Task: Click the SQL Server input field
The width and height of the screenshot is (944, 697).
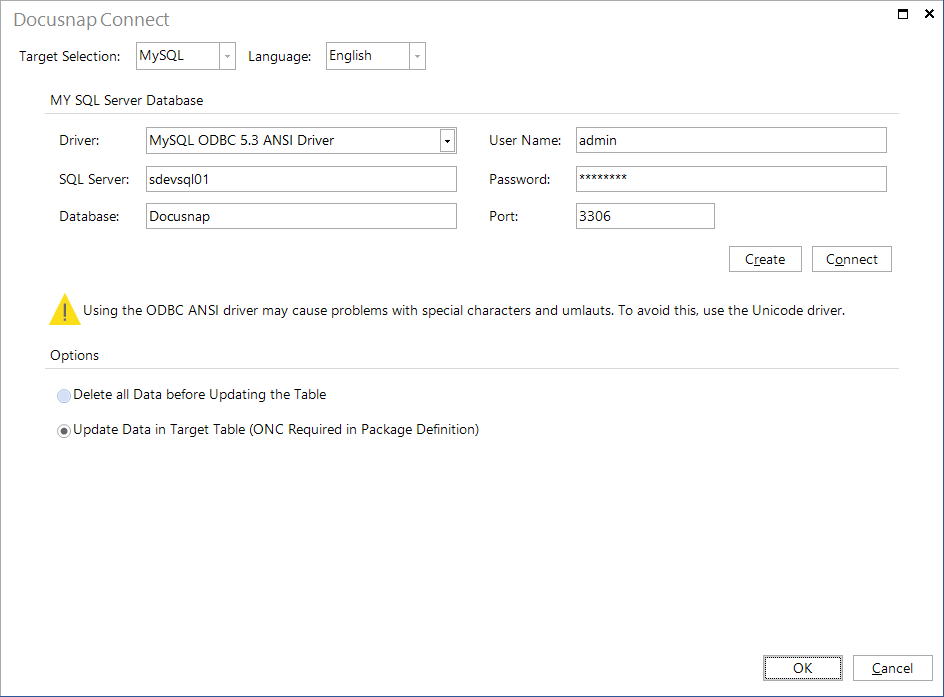Action: coord(301,179)
